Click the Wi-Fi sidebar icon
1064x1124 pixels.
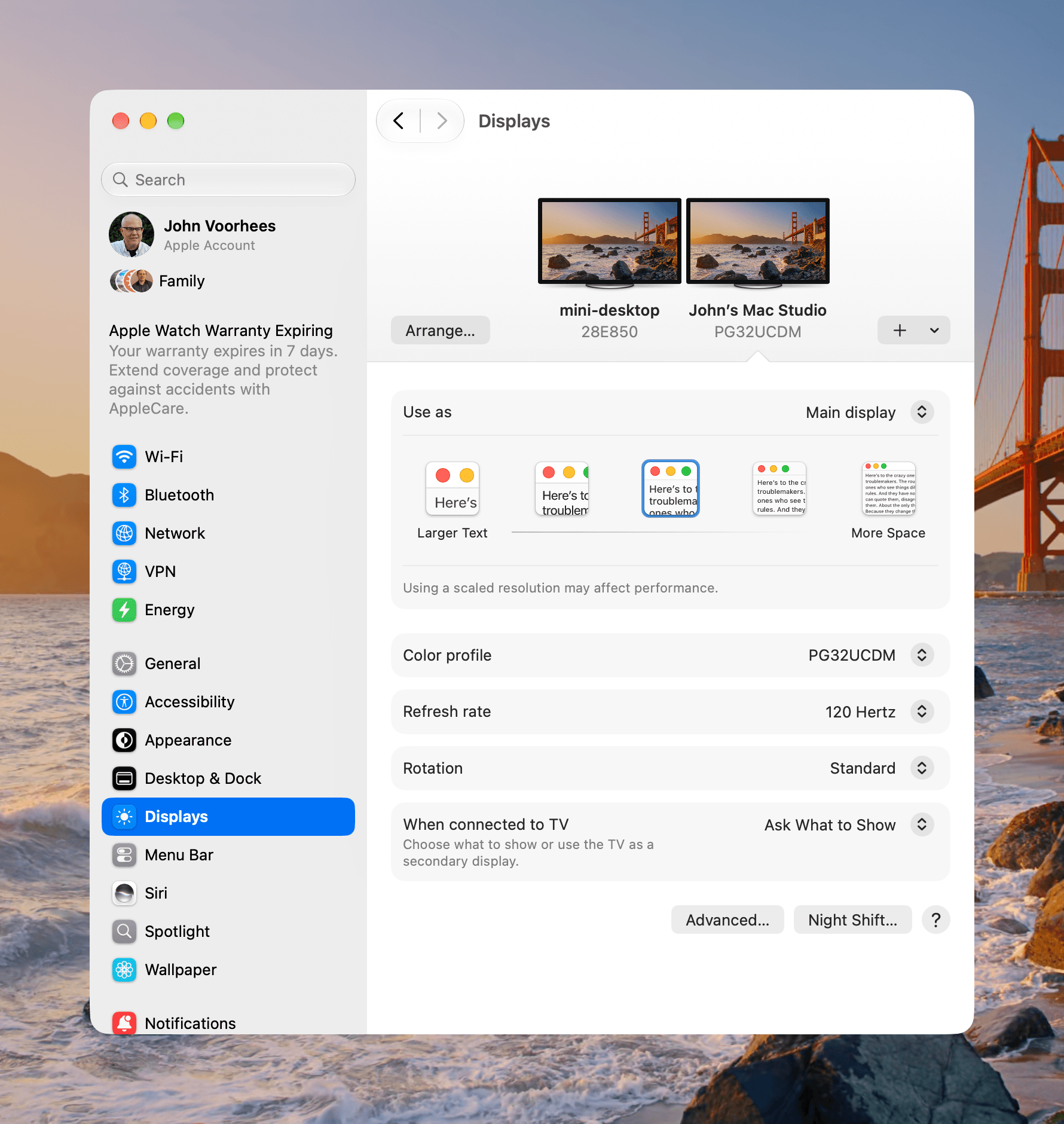point(124,457)
